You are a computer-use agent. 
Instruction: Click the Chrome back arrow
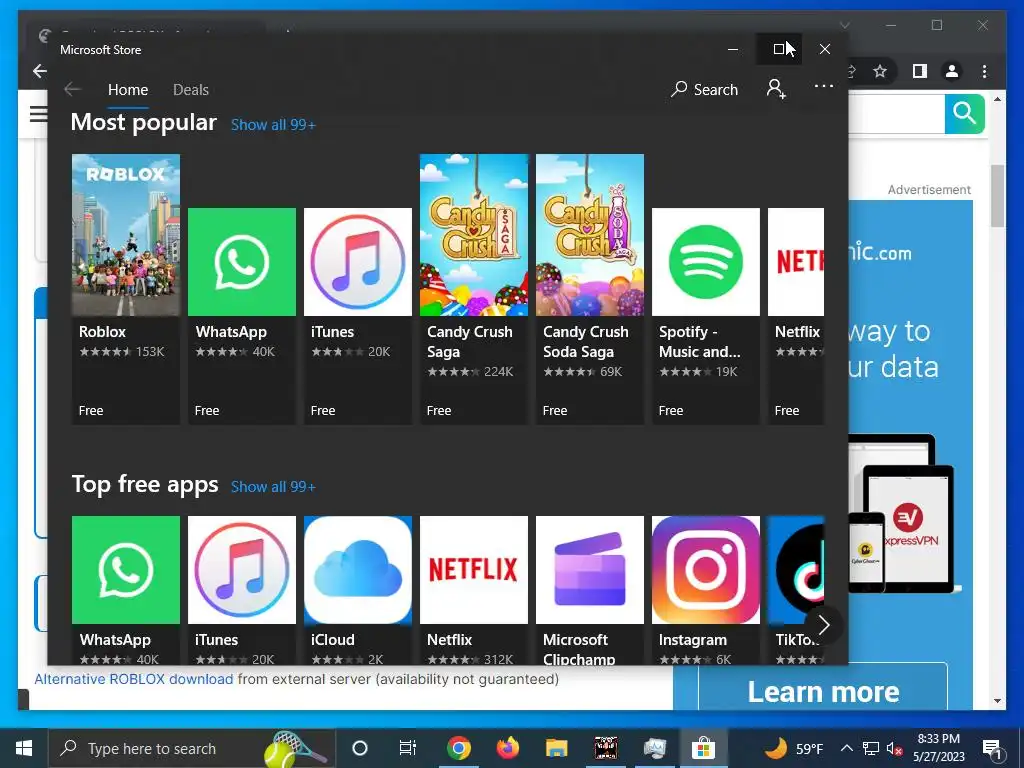[40, 71]
